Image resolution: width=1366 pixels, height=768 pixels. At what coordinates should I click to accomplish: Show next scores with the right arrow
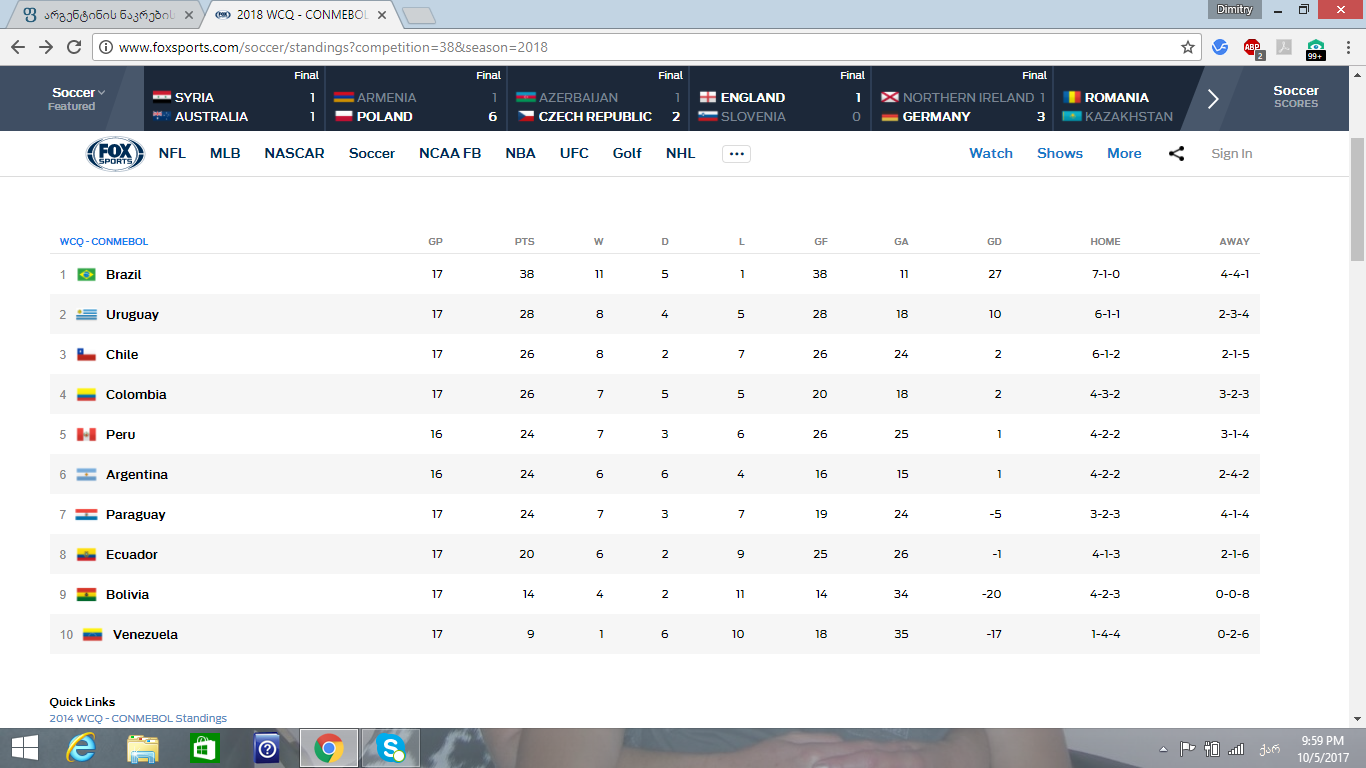pyautogui.click(x=1213, y=98)
